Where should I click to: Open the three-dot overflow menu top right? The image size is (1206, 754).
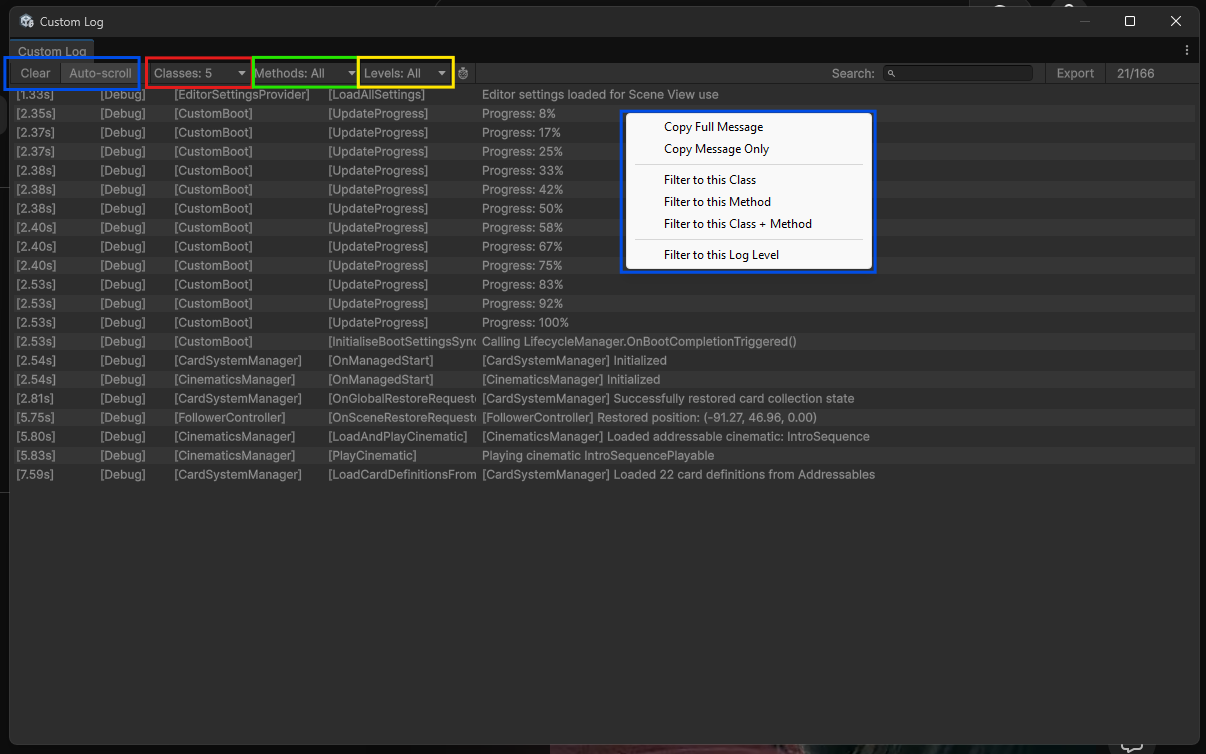point(1186,49)
